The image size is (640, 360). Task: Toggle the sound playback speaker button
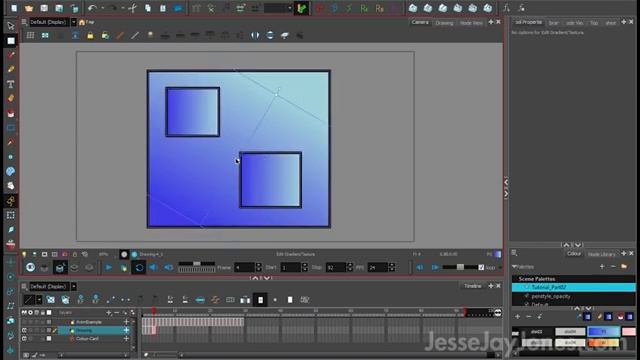point(153,267)
